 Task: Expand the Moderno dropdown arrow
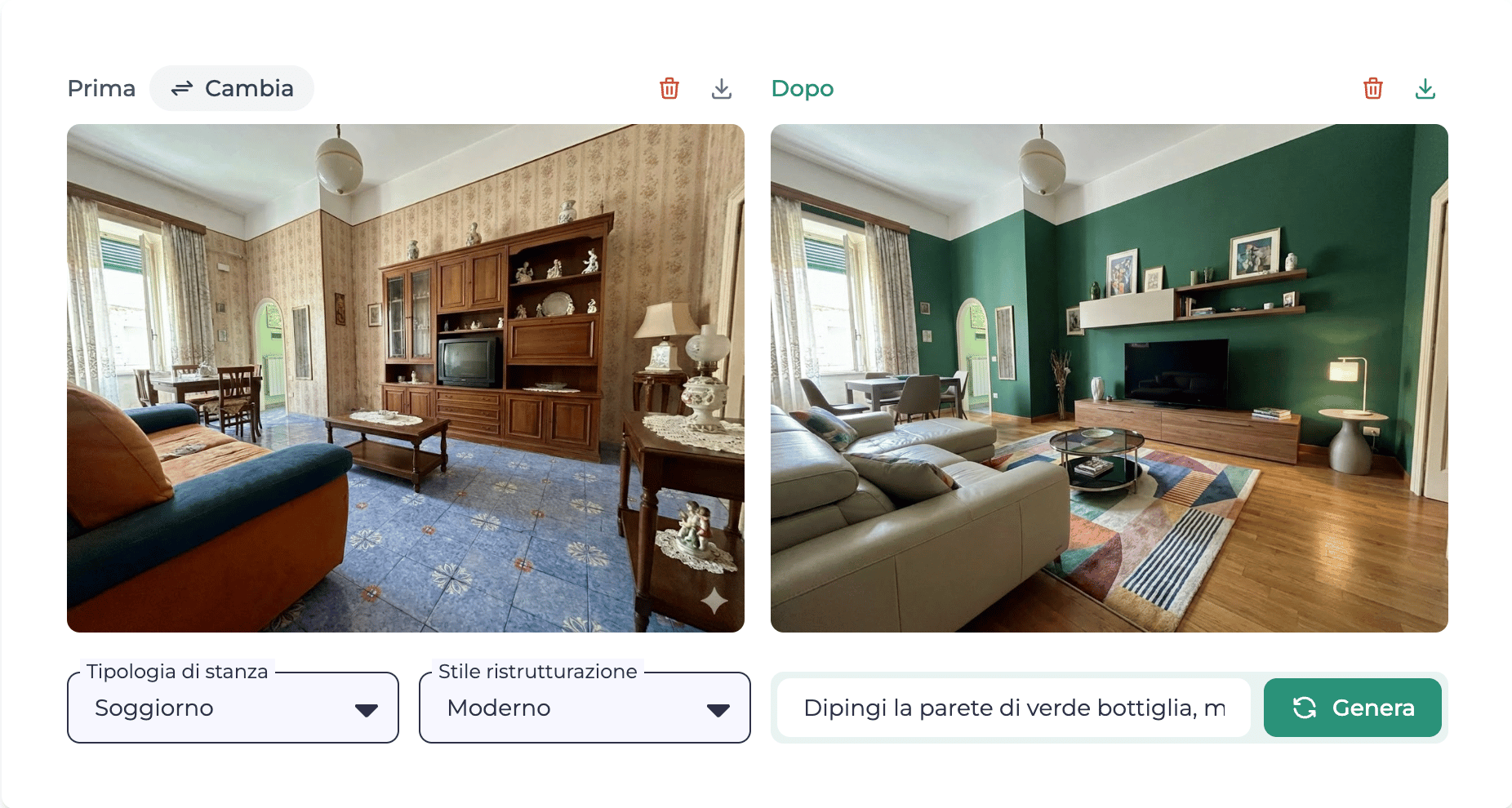(718, 710)
